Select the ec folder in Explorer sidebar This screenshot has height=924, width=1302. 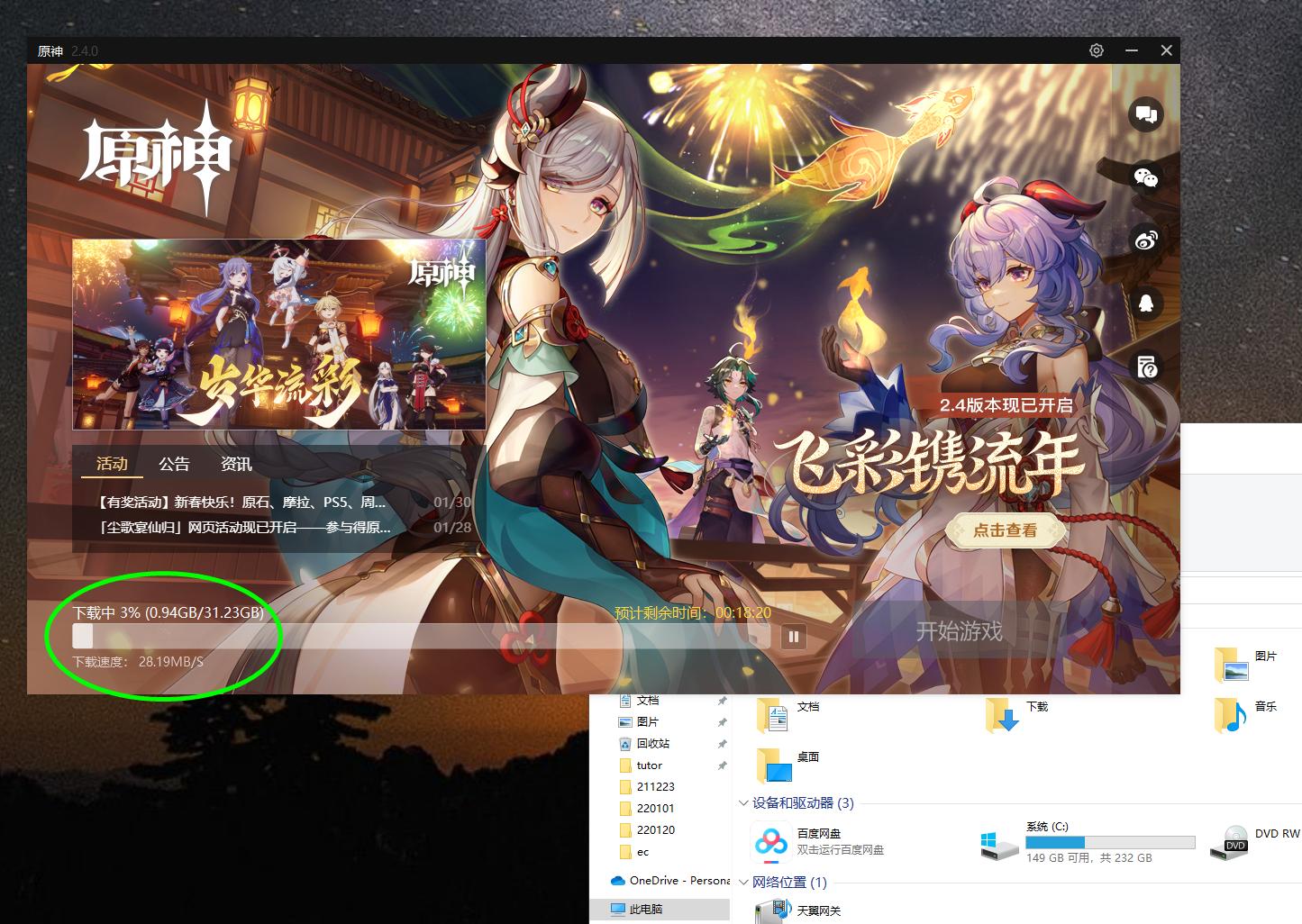click(642, 851)
